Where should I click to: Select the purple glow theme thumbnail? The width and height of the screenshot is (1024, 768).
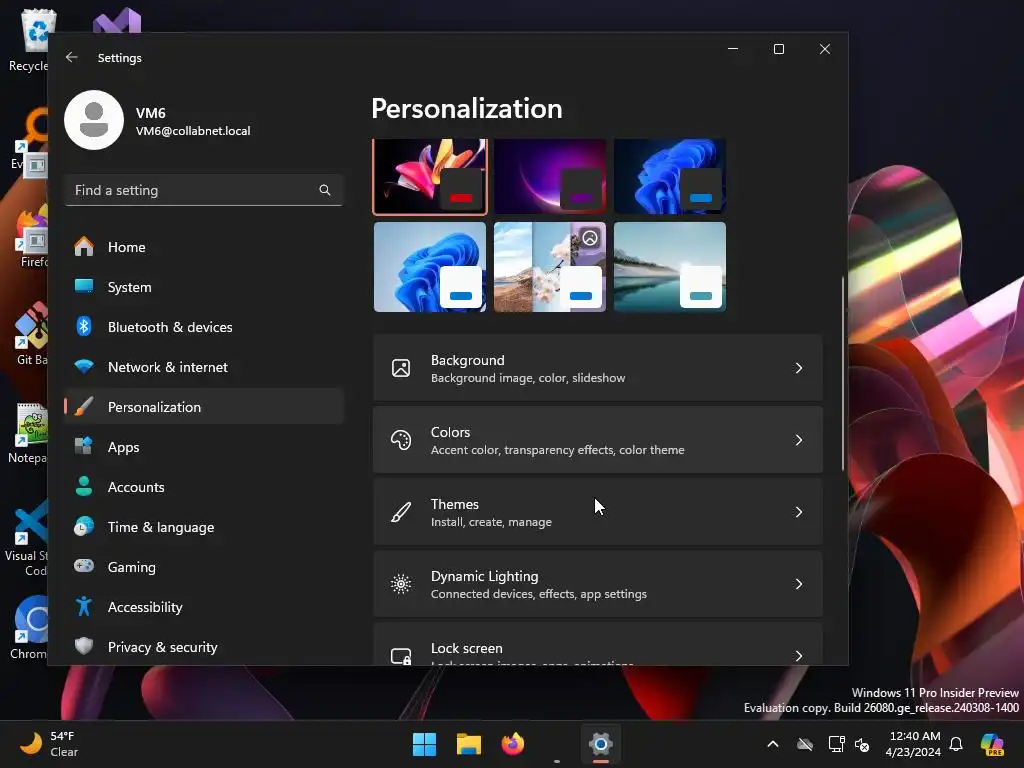coord(550,176)
